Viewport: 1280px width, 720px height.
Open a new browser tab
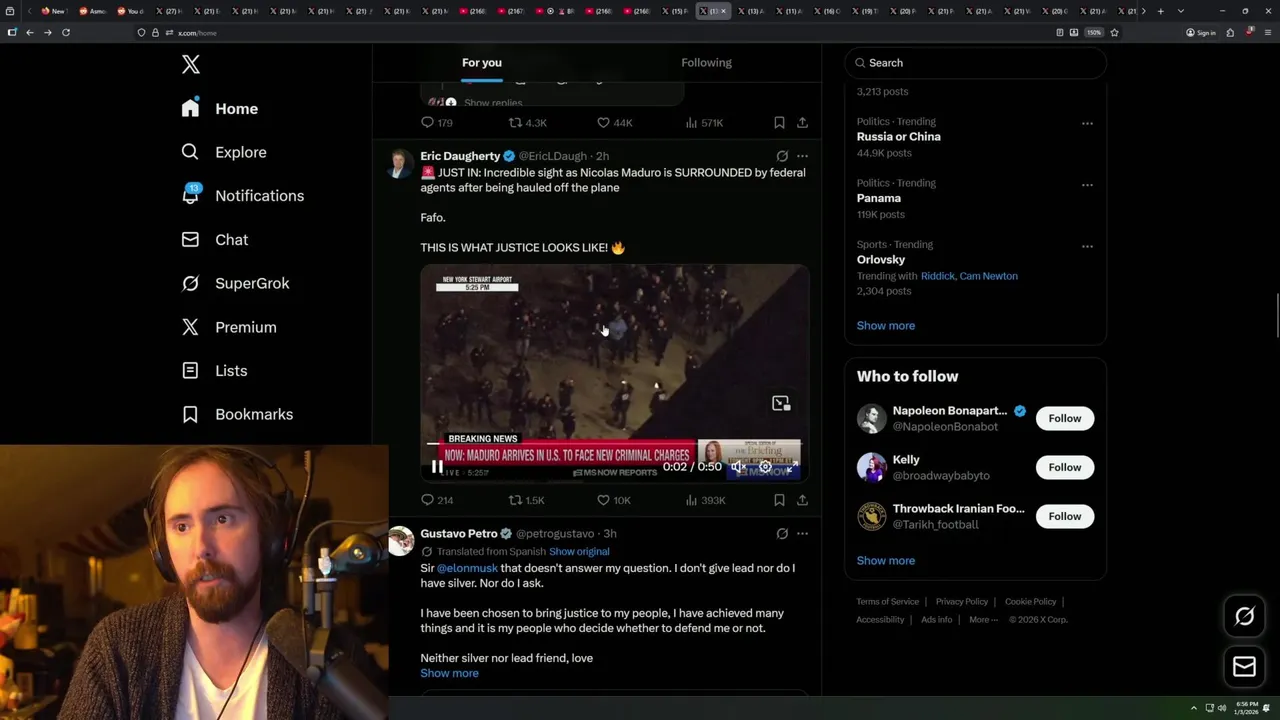pyautogui.click(x=1160, y=11)
